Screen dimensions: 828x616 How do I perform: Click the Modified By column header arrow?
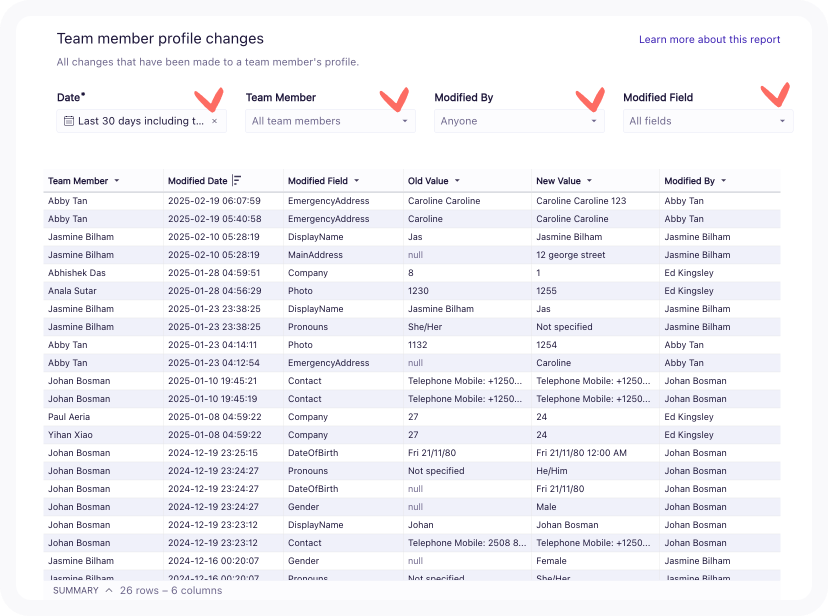click(x=723, y=181)
